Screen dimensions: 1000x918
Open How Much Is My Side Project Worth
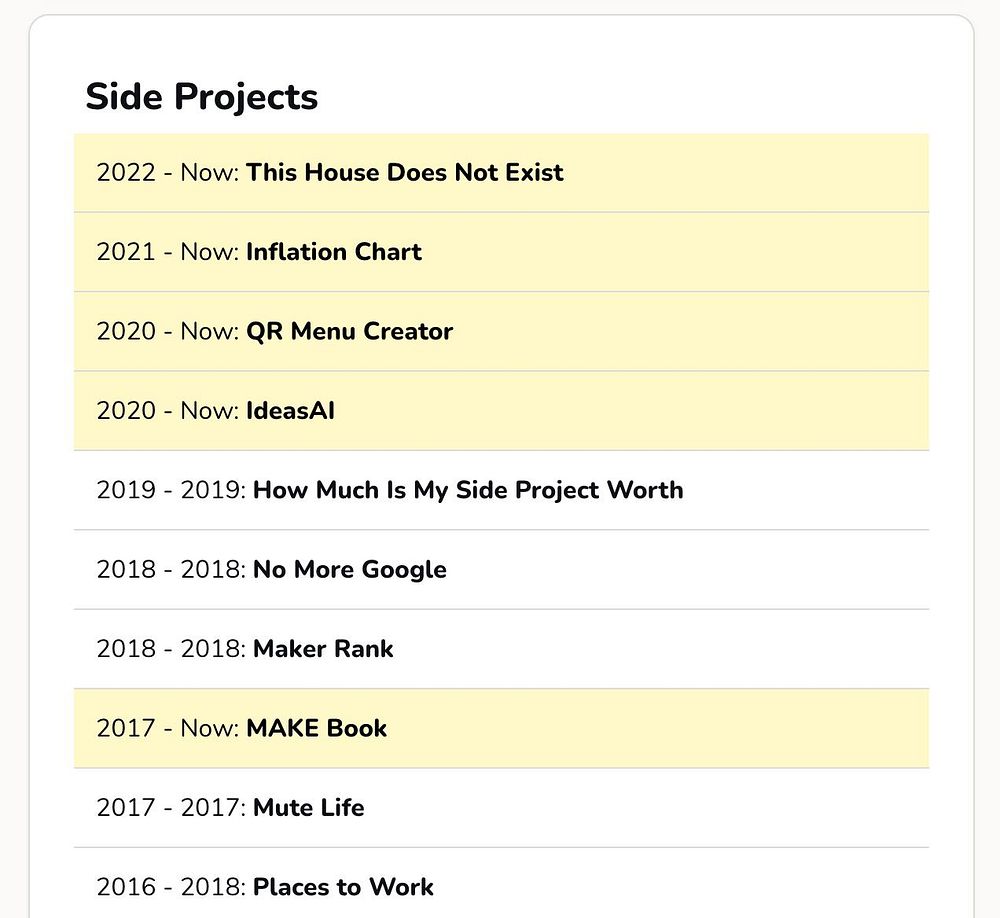(468, 490)
